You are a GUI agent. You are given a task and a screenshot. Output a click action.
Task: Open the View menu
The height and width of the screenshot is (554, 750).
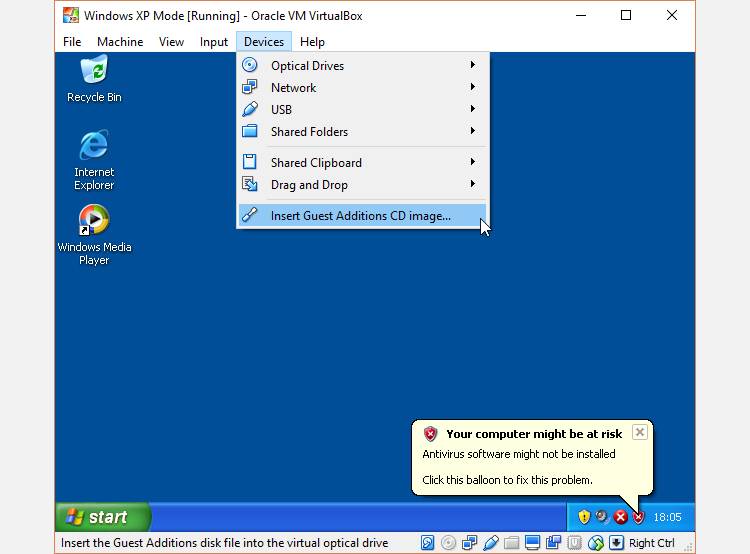point(171,42)
